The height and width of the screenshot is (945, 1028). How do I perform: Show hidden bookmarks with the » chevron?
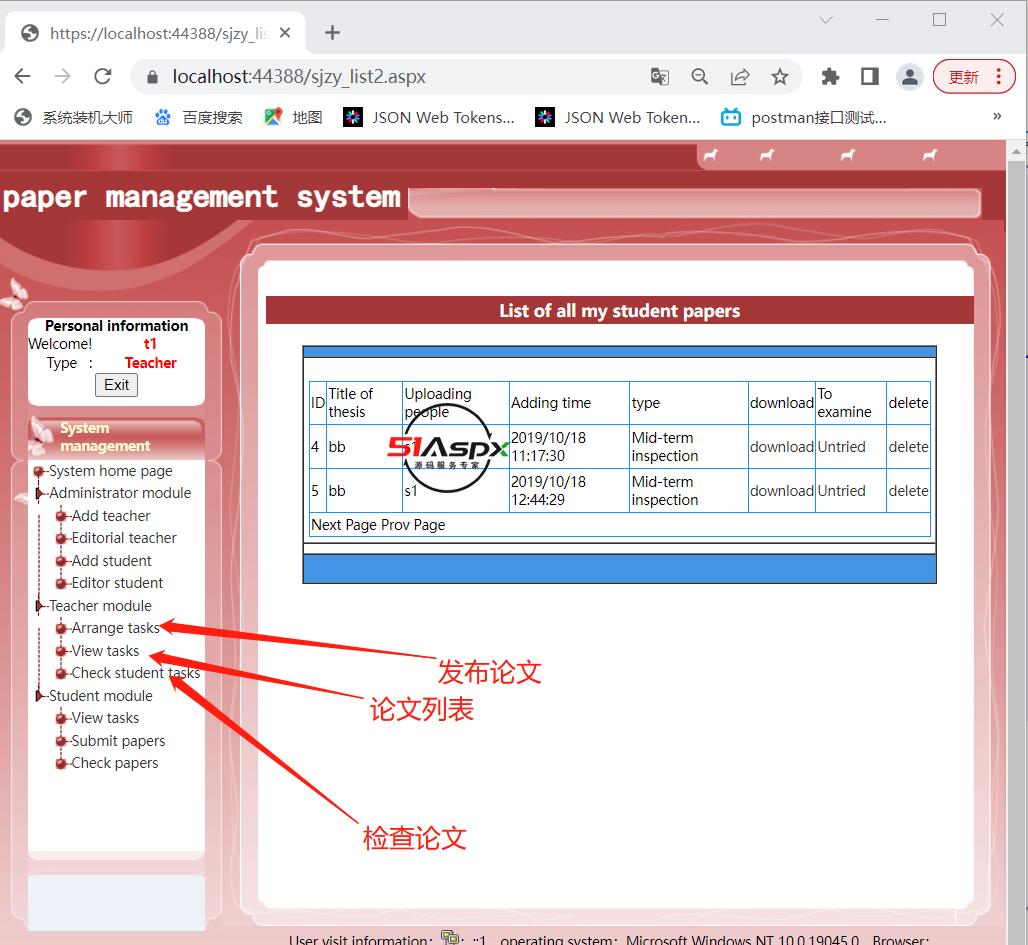[996, 117]
